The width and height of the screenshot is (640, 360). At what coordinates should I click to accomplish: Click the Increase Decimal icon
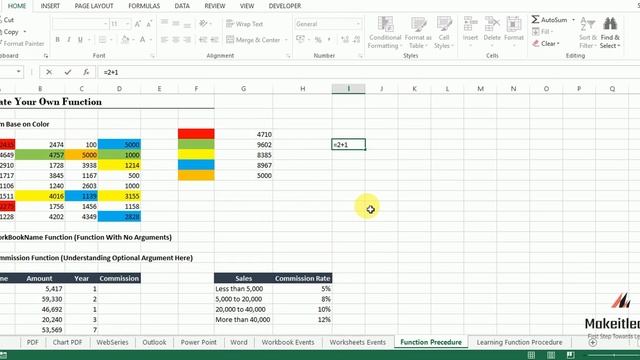(x=345, y=40)
